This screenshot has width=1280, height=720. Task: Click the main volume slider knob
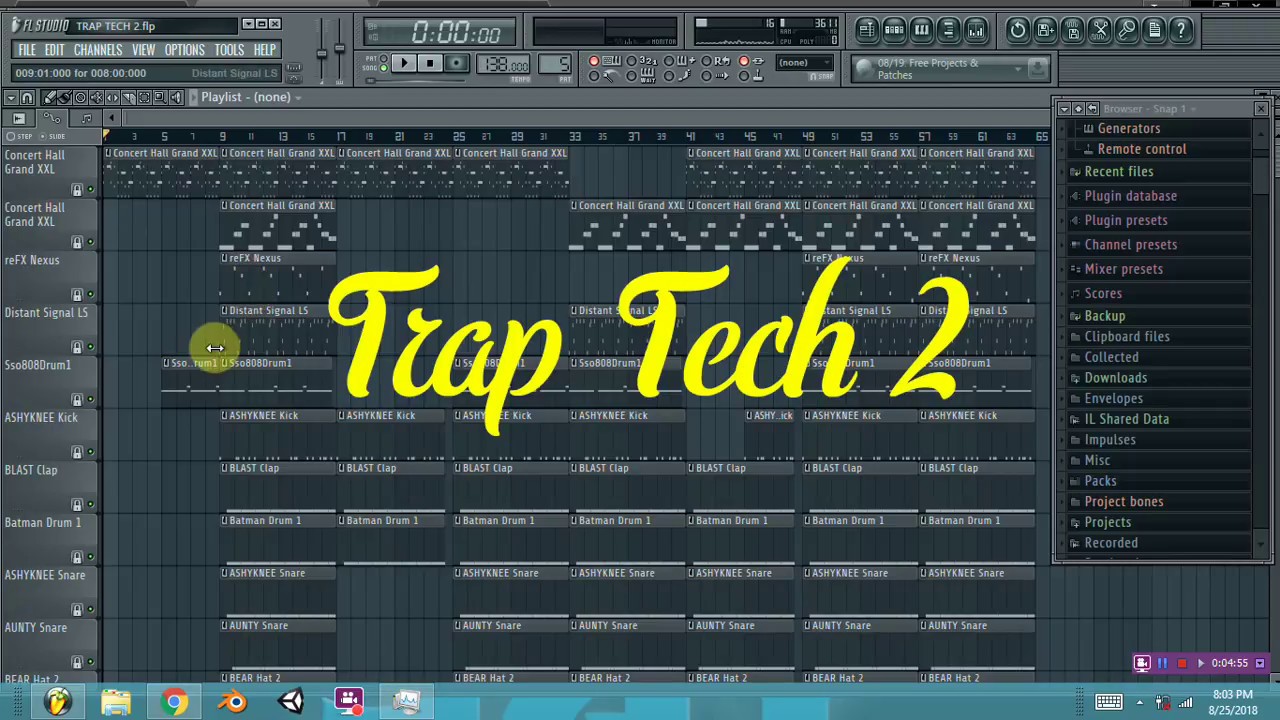(x=322, y=52)
